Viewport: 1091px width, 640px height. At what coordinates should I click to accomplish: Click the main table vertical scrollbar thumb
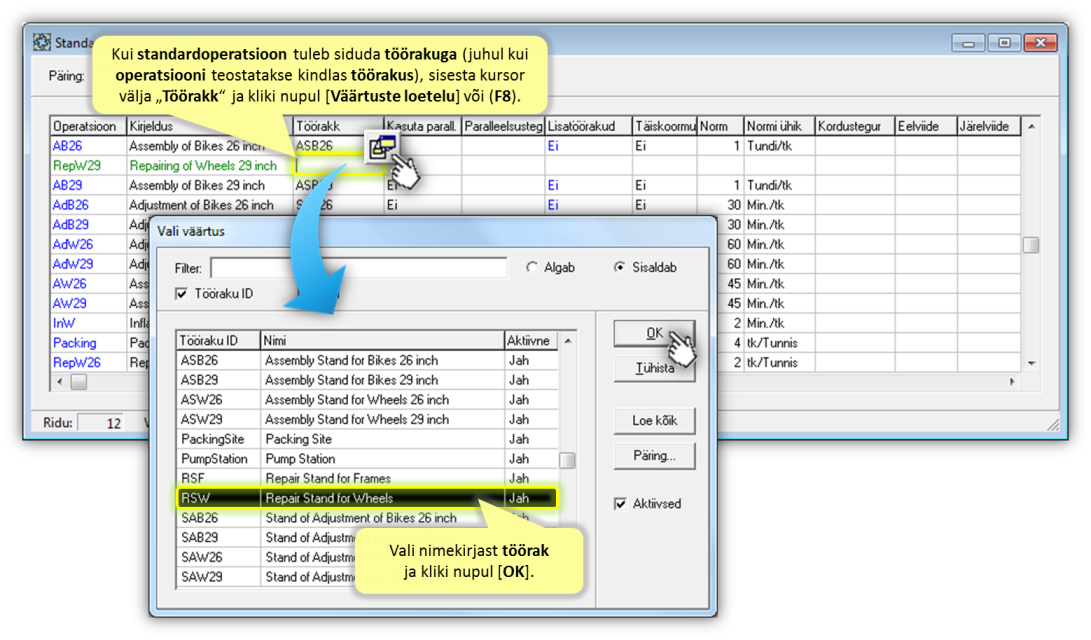[x=1031, y=245]
